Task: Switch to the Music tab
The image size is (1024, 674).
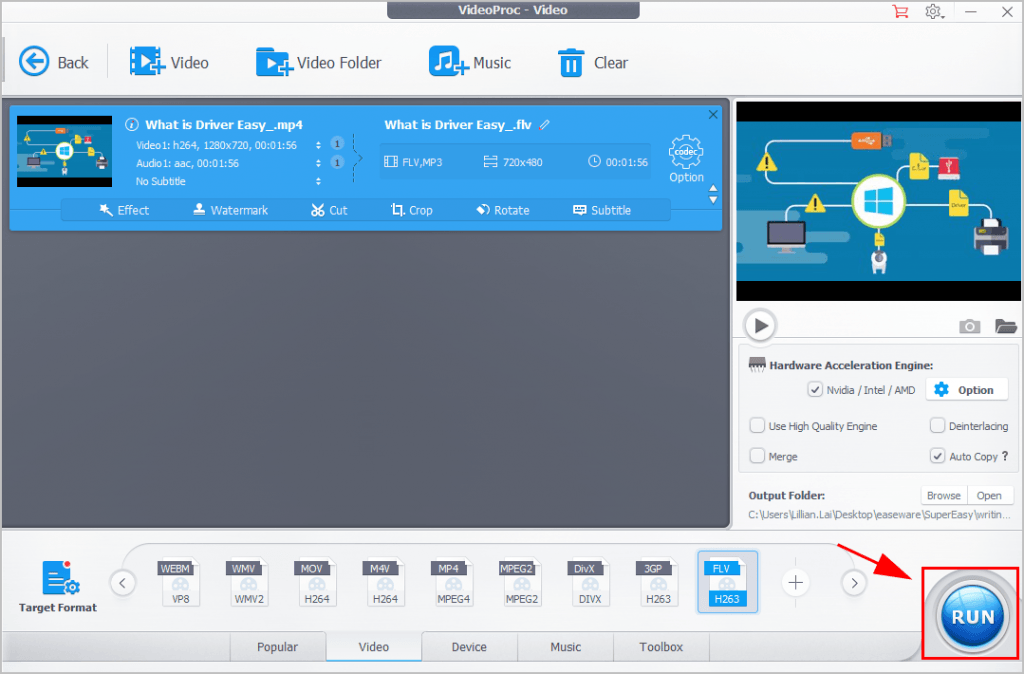Action: click(565, 647)
